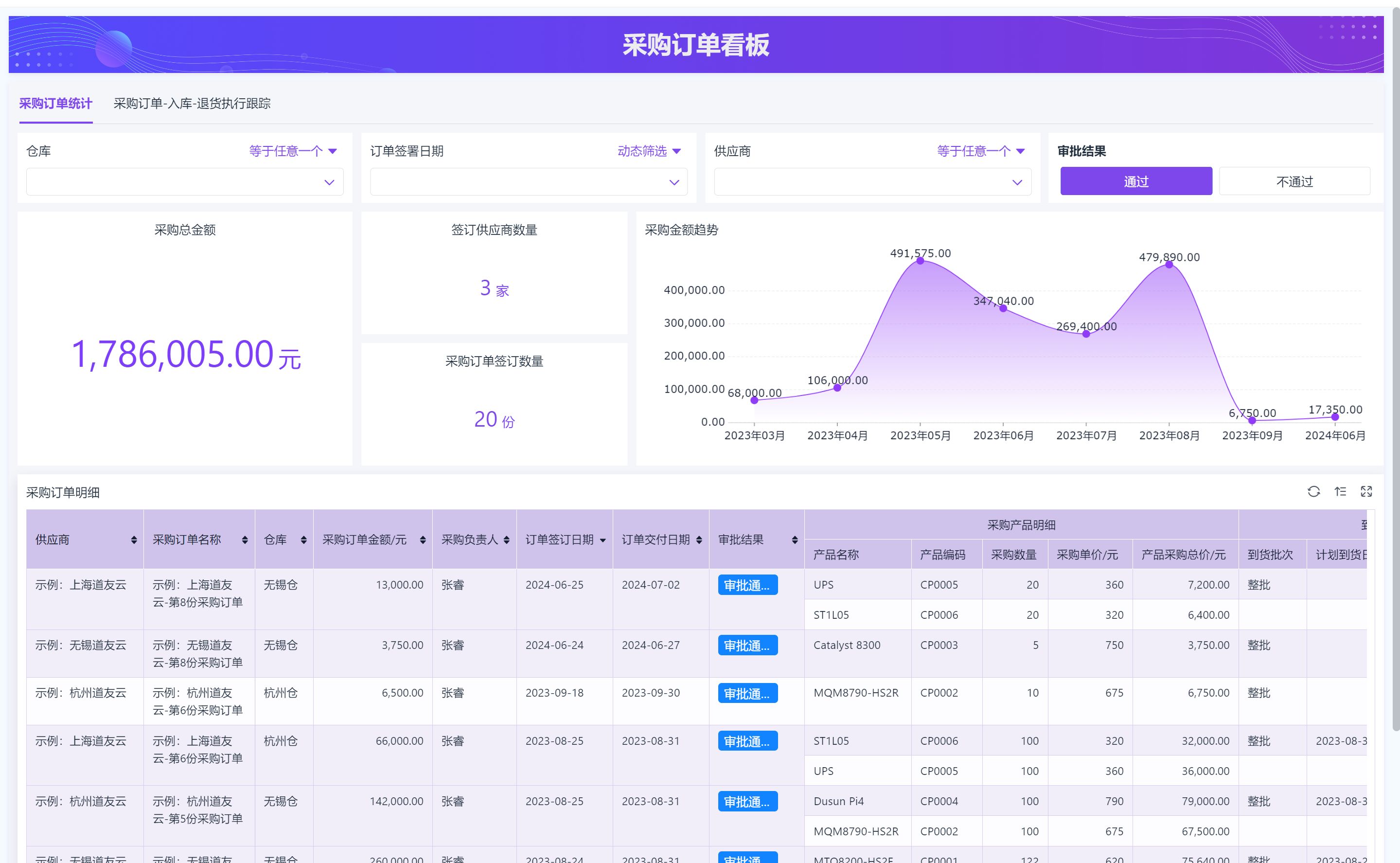
Task: Sort by 订单签订日期 column arrow
Action: pos(603,540)
